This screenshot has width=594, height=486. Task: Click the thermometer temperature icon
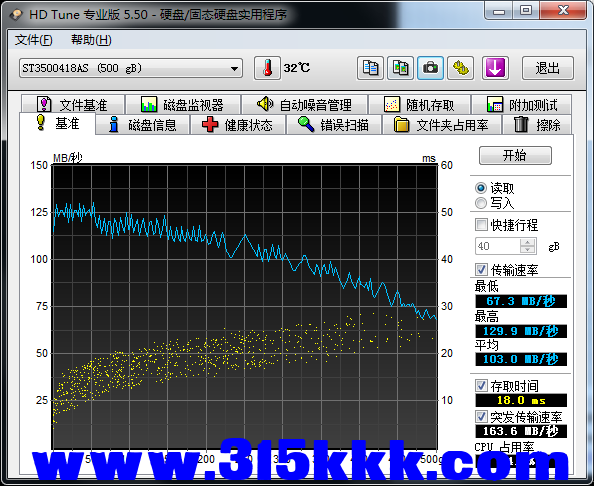pyautogui.click(x=267, y=68)
